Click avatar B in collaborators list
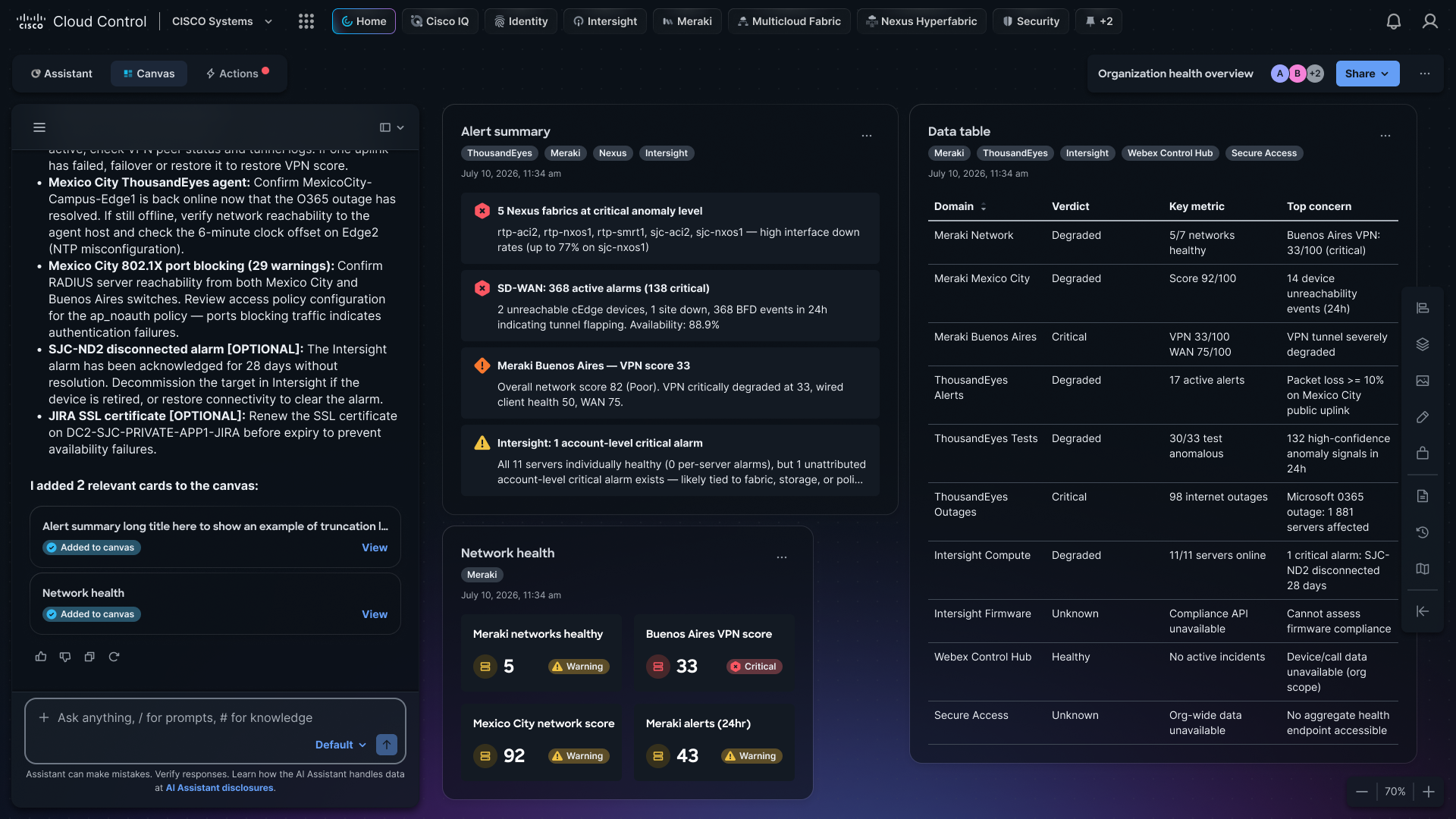 (1298, 74)
